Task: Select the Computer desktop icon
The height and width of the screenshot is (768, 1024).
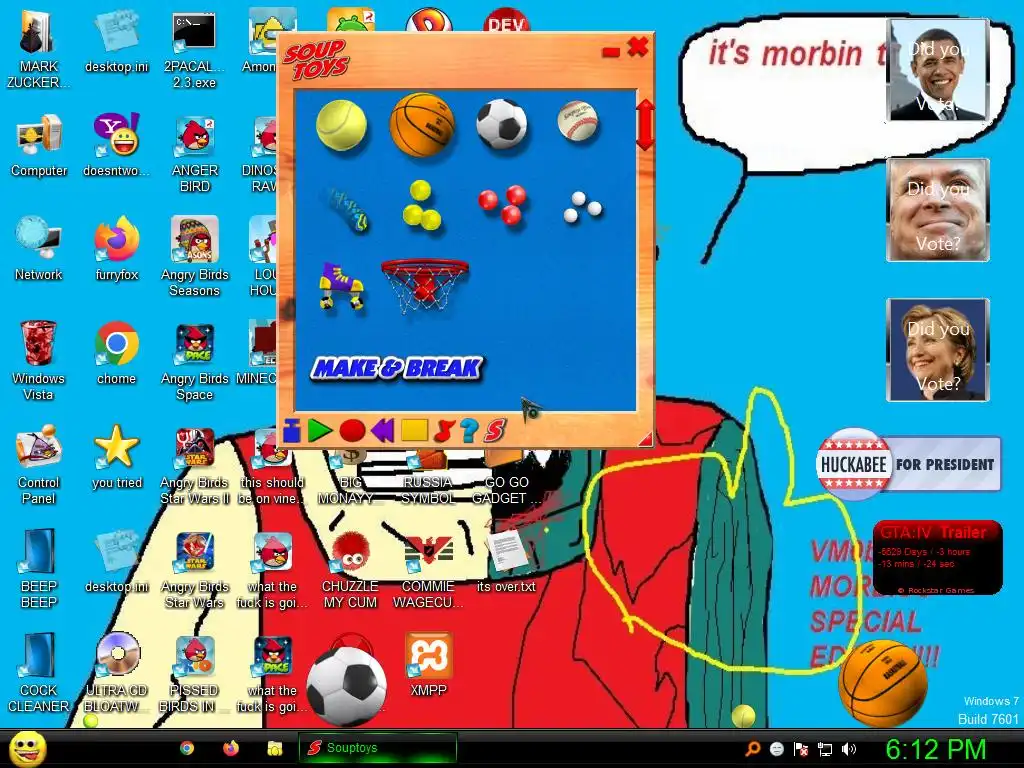Action: point(39,146)
